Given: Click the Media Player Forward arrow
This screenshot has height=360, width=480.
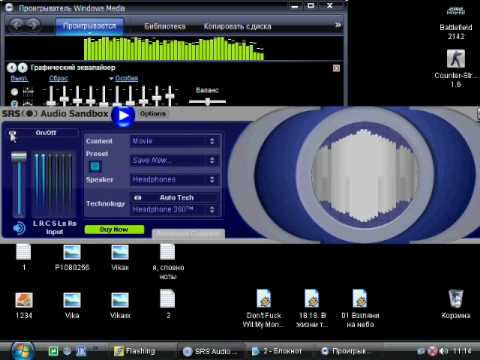Looking at the screenshot, I should [33, 24].
